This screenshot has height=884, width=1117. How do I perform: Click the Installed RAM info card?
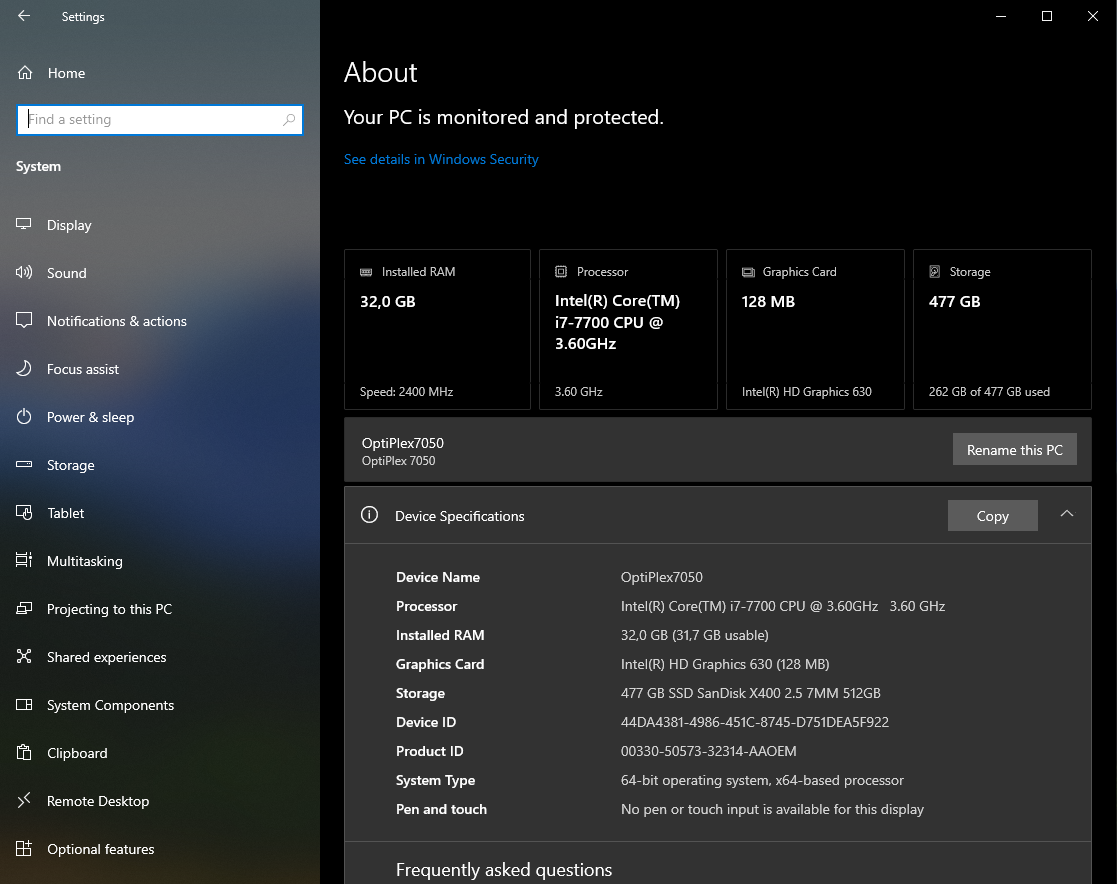pyautogui.click(x=437, y=329)
